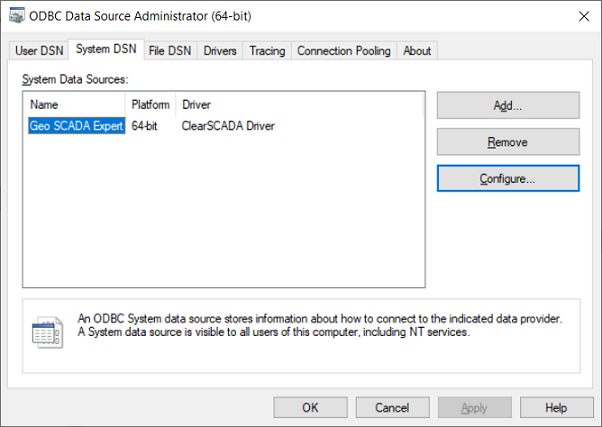Select the Geo SCADA Expert data source
The height and width of the screenshot is (427, 602).
click(x=77, y=127)
